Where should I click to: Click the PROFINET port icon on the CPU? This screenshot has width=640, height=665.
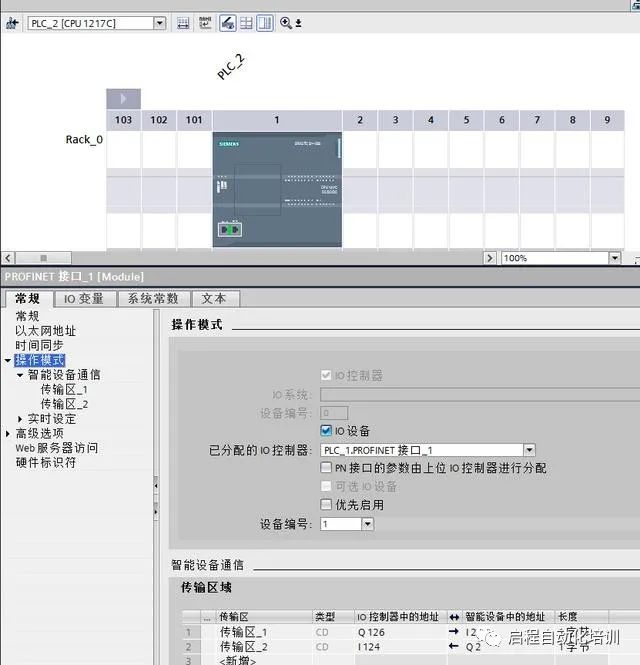(x=230, y=229)
